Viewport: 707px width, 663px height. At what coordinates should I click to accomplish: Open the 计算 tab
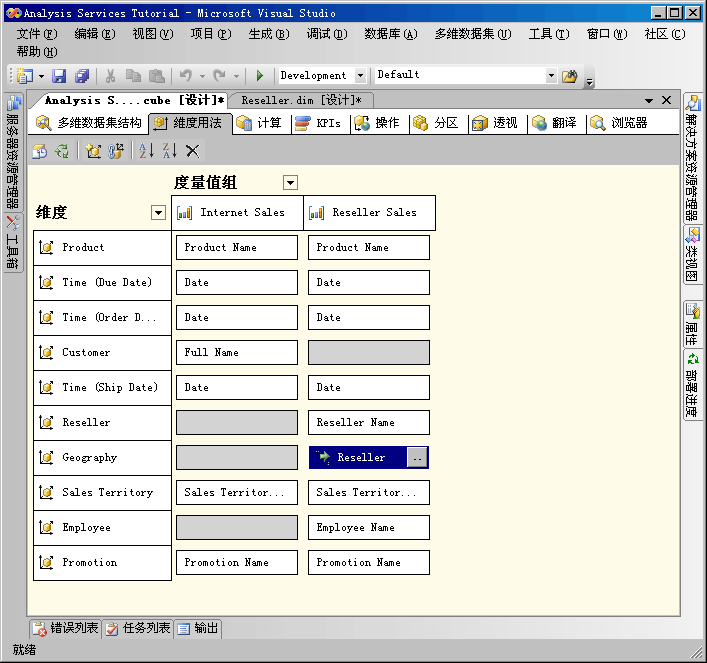(259, 123)
